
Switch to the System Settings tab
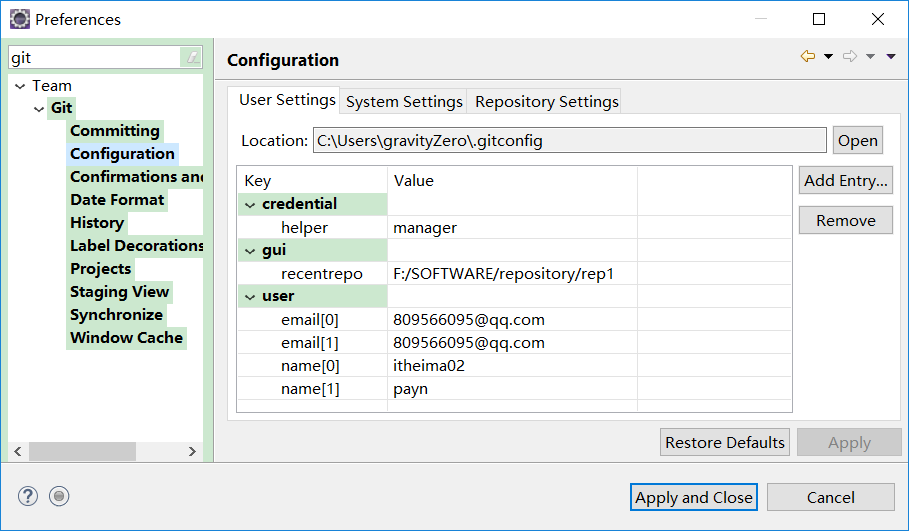coord(404,102)
